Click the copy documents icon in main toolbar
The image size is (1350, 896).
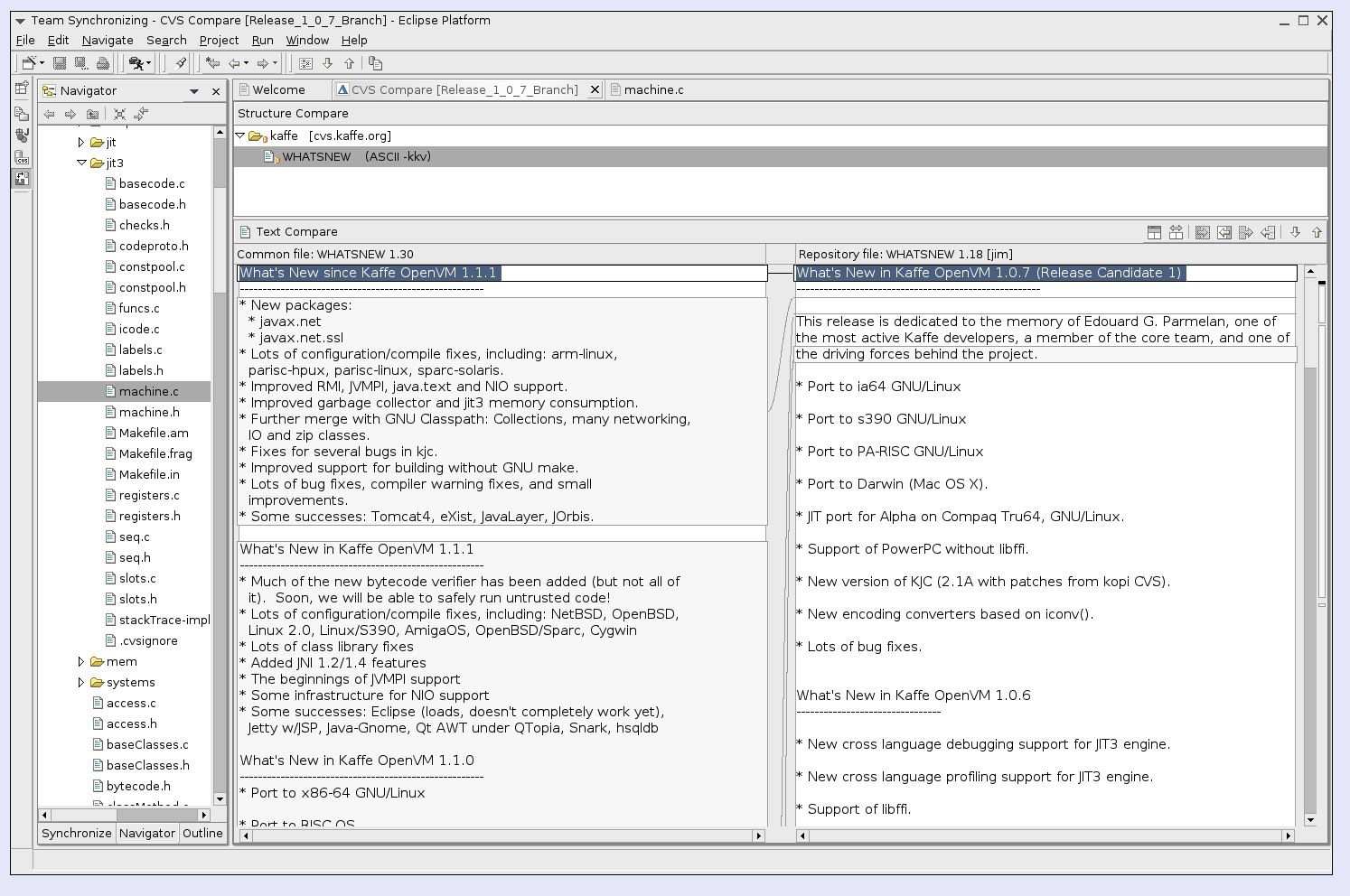coord(376,63)
